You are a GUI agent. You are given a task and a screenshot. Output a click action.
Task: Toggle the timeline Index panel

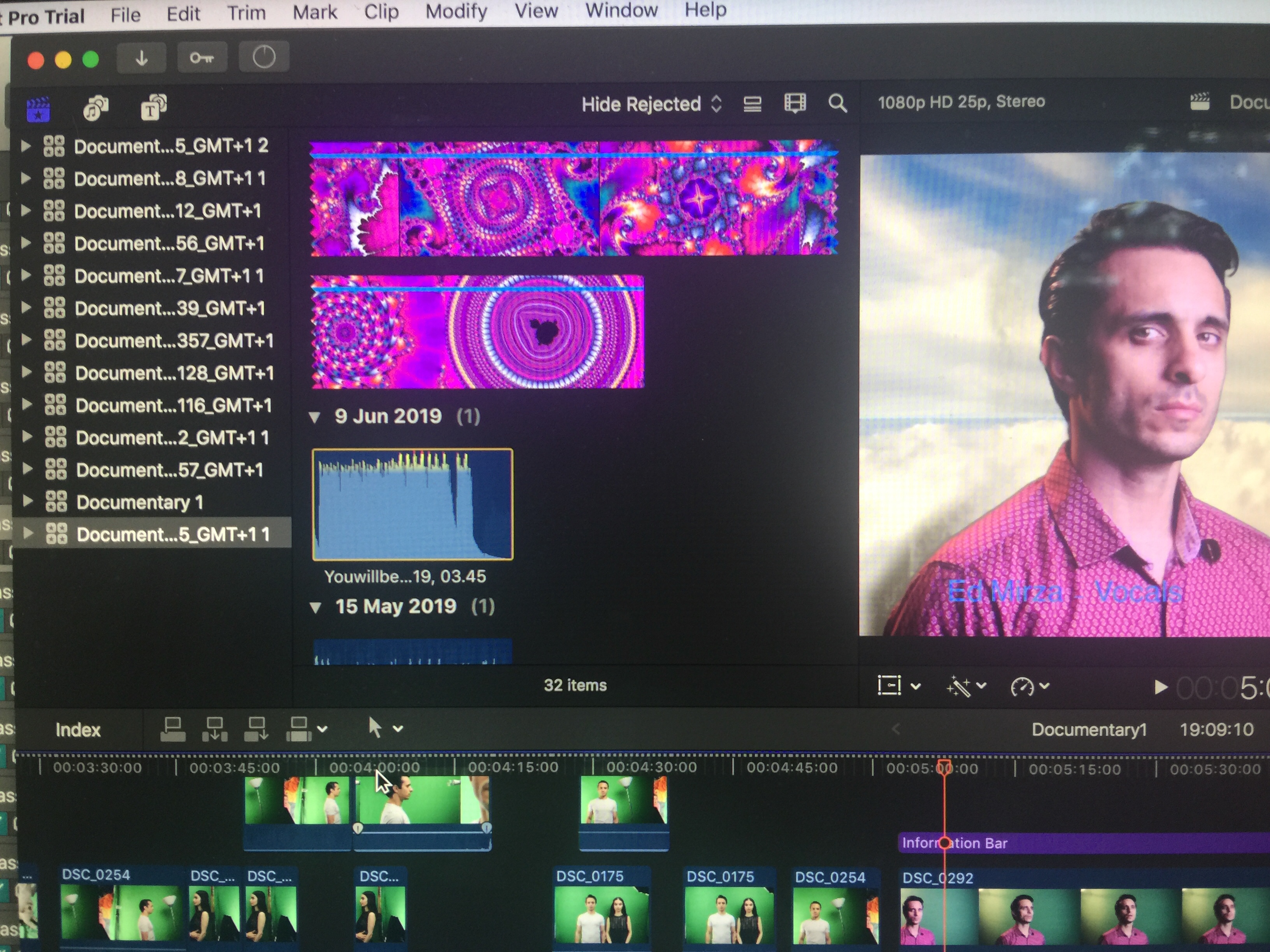pyautogui.click(x=78, y=730)
